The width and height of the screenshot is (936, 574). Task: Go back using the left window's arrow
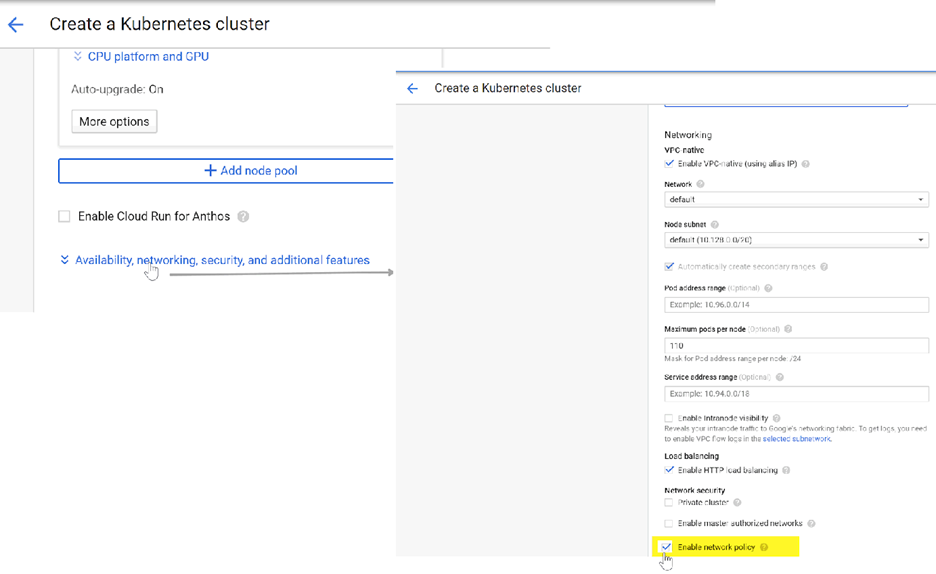(x=16, y=24)
